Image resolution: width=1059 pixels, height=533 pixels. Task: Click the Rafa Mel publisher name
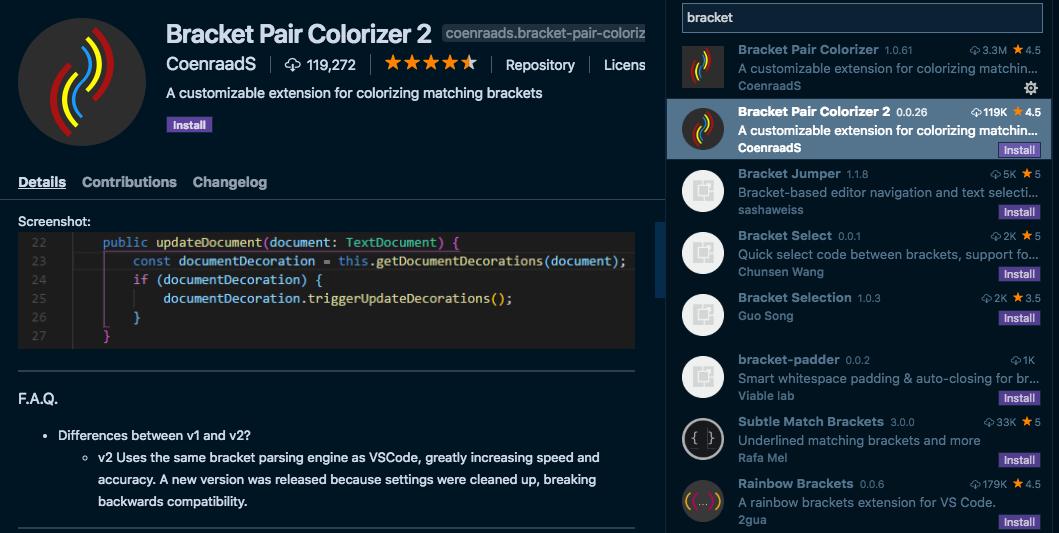763,458
